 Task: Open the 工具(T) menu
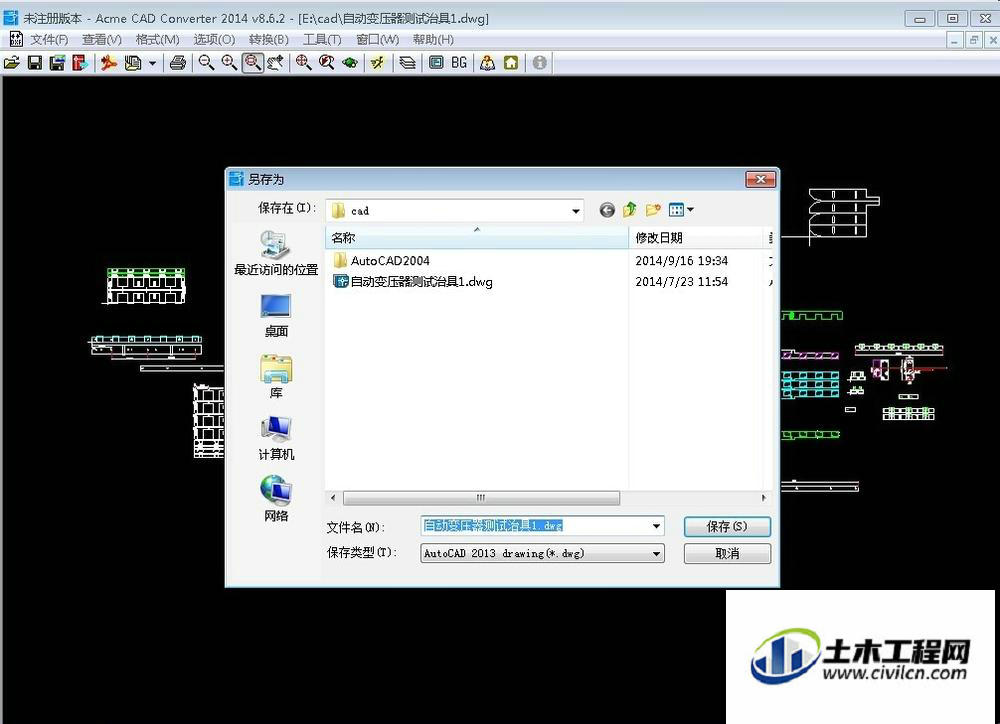coord(322,40)
